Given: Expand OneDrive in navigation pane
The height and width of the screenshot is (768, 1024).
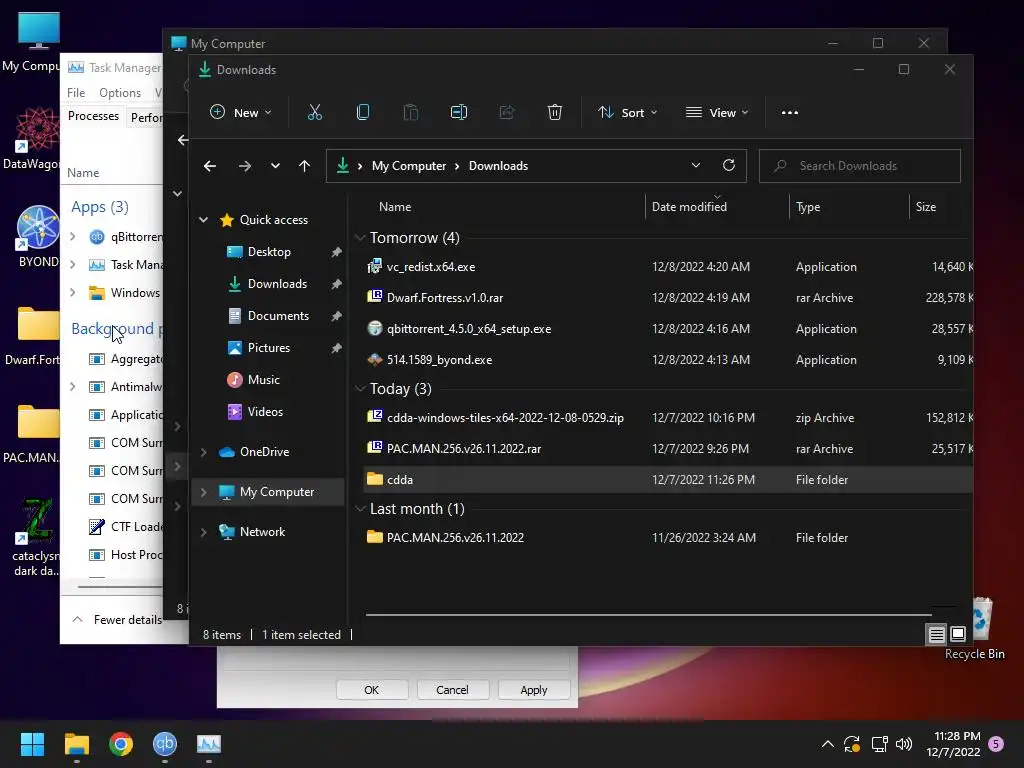Looking at the screenshot, I should point(204,452).
